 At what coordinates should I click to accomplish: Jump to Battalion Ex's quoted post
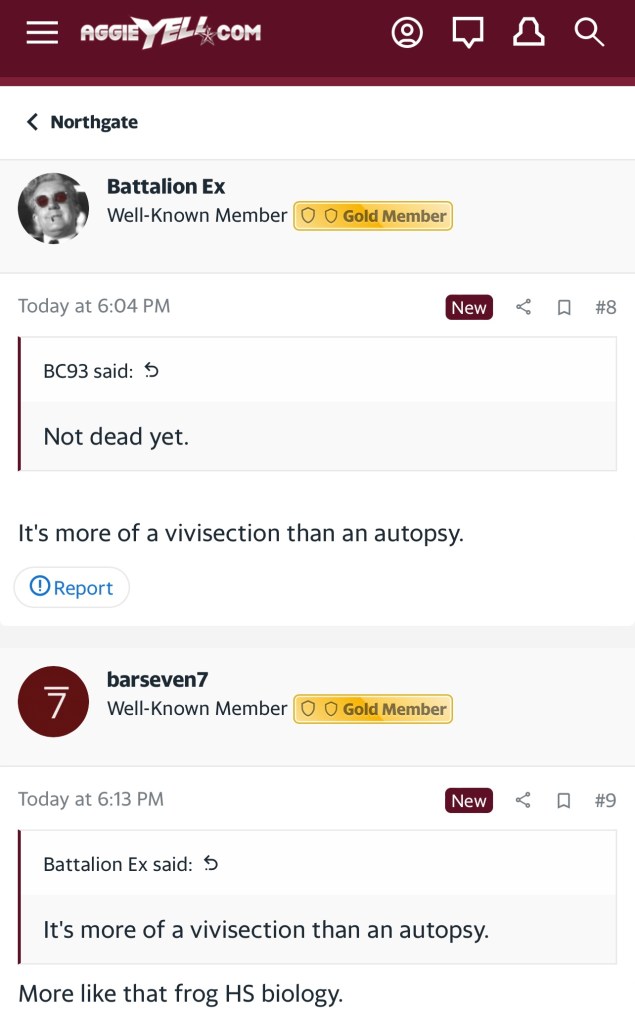click(x=211, y=864)
